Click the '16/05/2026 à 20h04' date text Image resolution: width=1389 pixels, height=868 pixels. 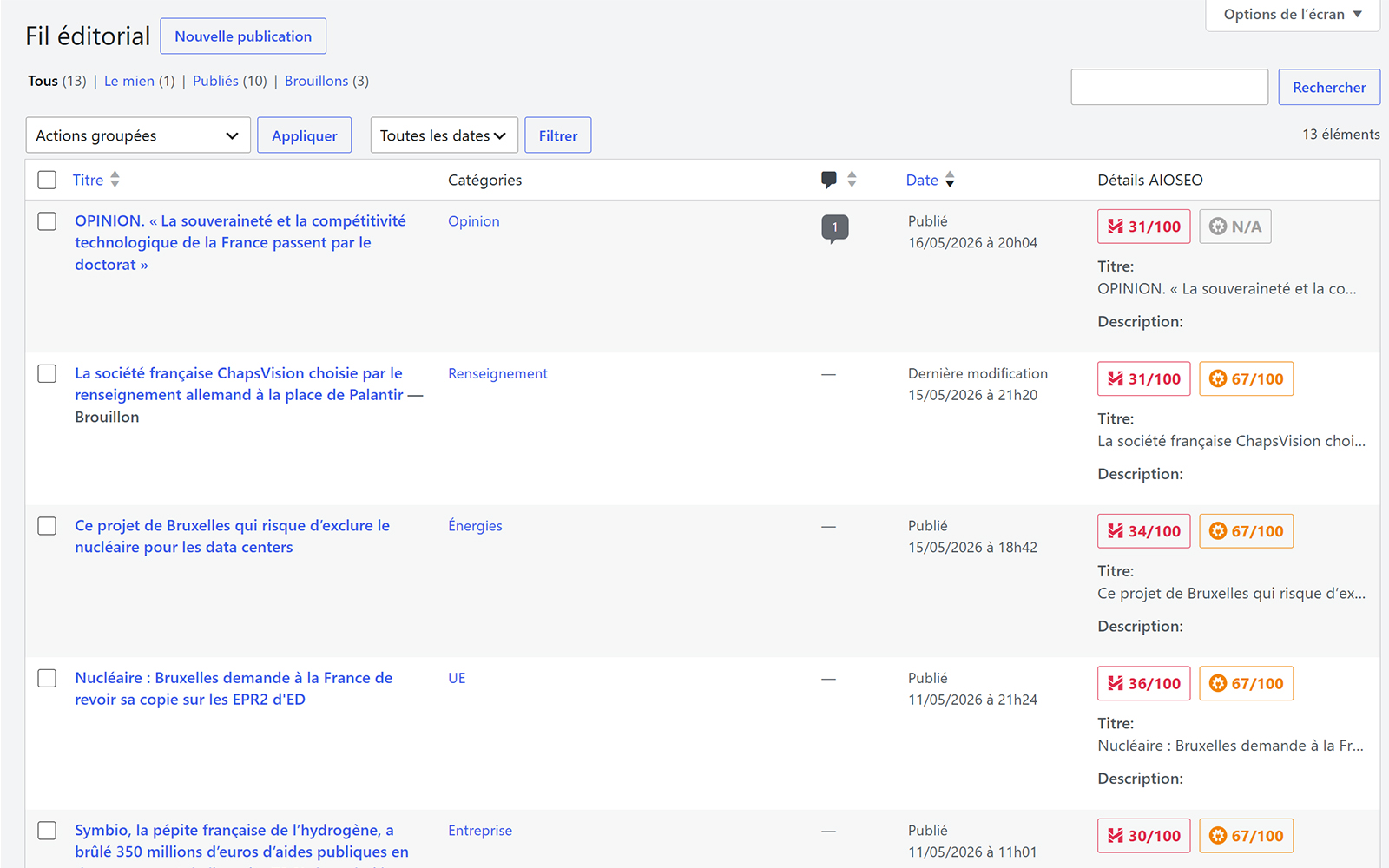[972, 243]
